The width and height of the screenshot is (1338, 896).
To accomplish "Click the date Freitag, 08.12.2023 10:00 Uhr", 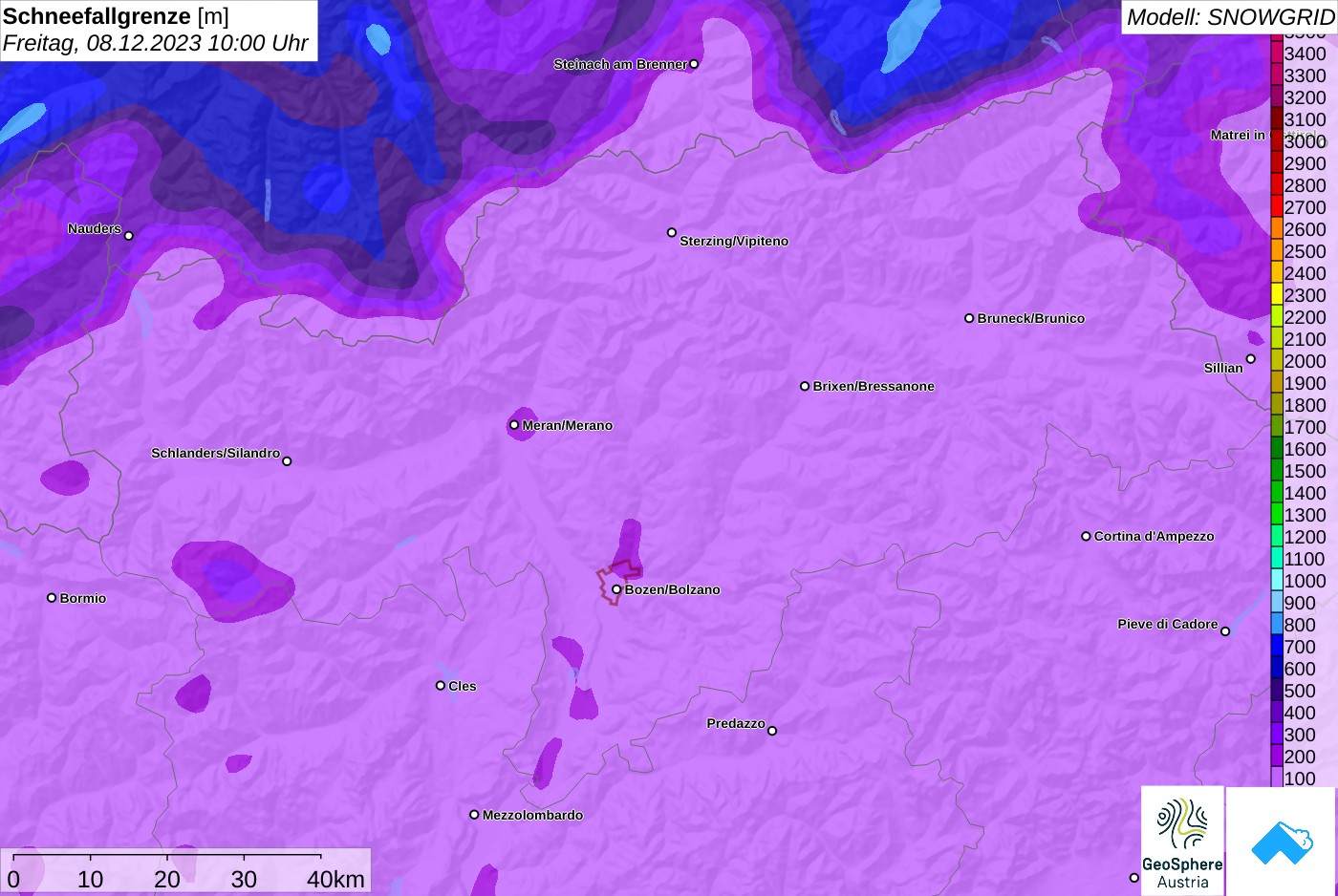I will click(x=155, y=43).
